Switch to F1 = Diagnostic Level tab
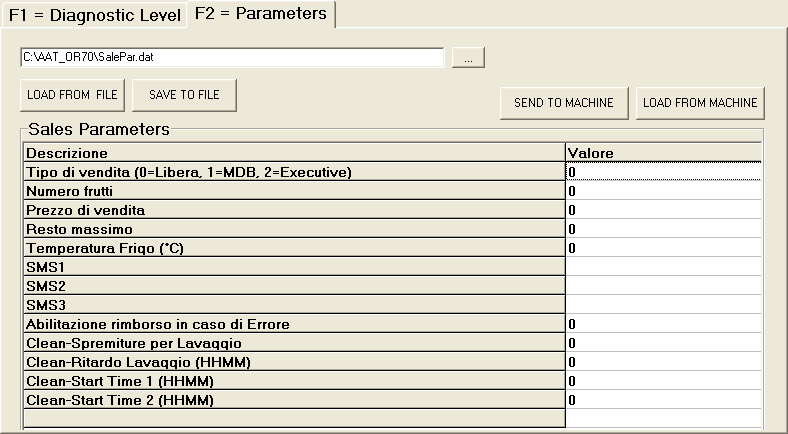The image size is (788, 434). click(x=95, y=15)
